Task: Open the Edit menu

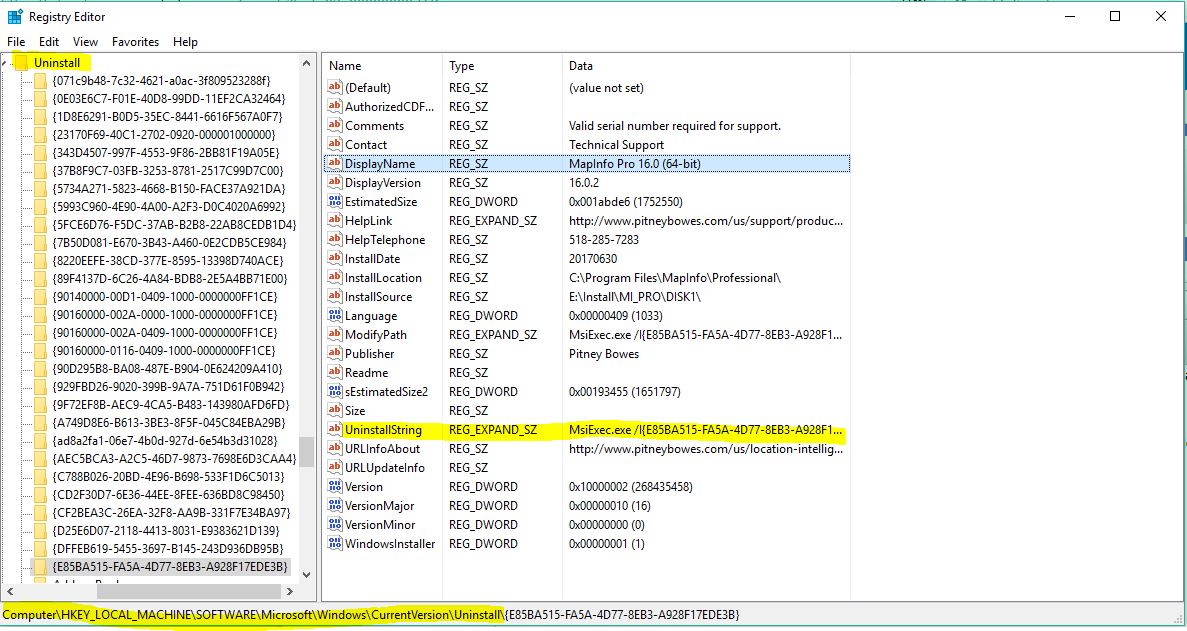Action: pos(47,42)
